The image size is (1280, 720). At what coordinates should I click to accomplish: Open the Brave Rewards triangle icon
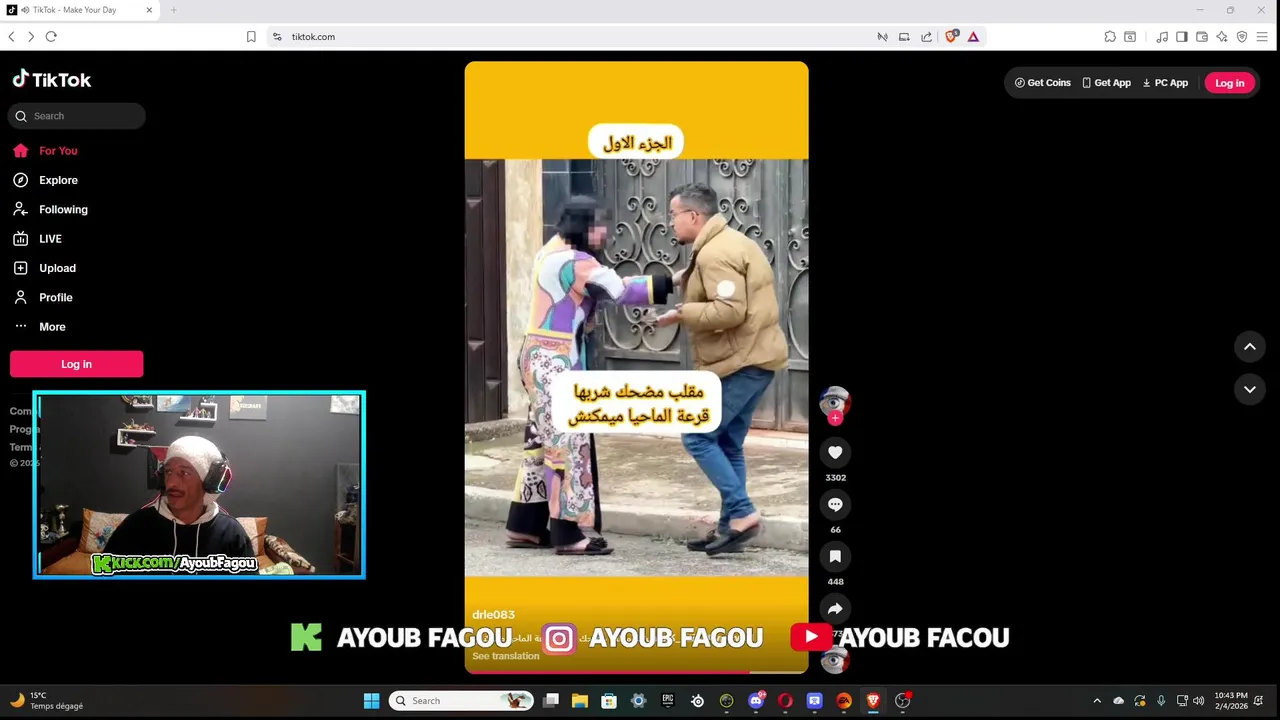973,37
